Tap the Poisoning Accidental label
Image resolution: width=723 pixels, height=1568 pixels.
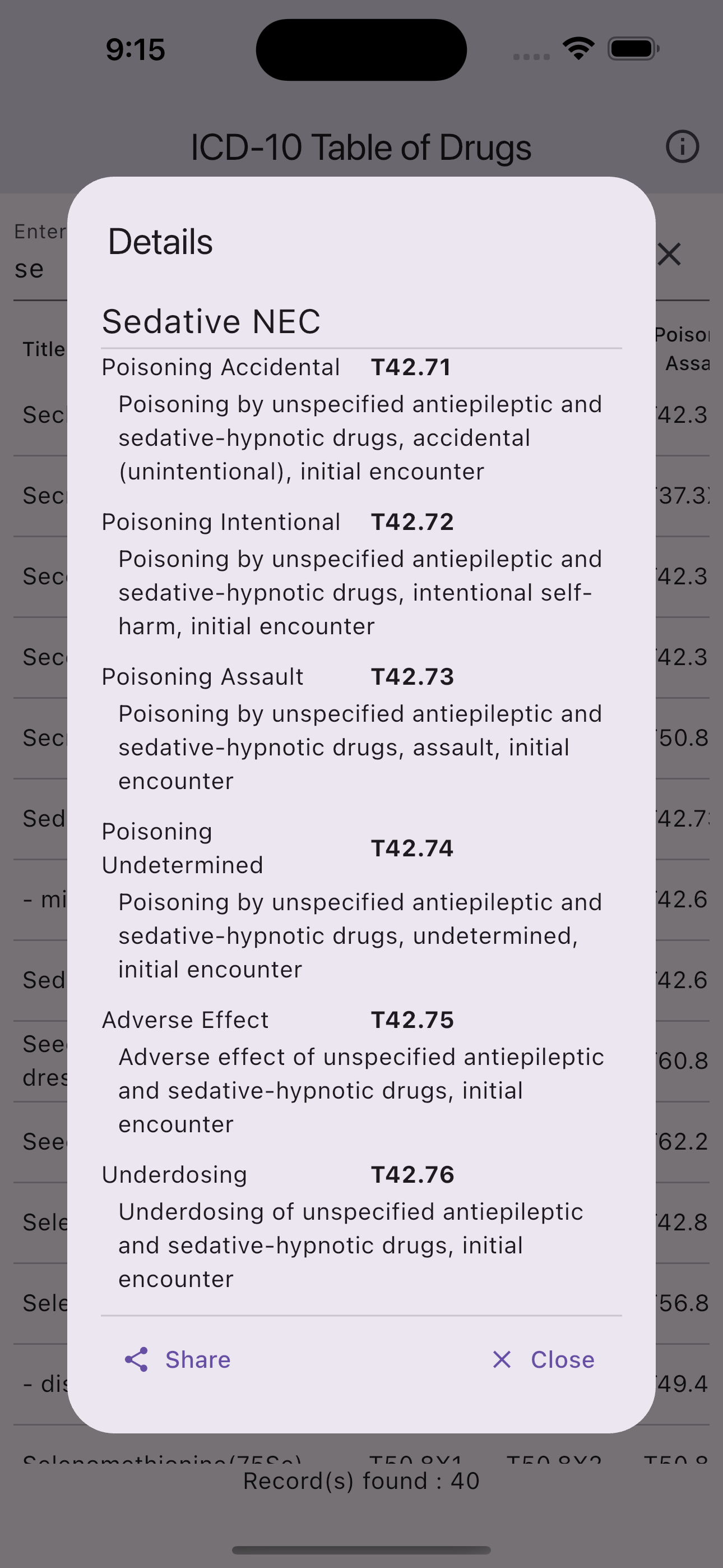(220, 367)
